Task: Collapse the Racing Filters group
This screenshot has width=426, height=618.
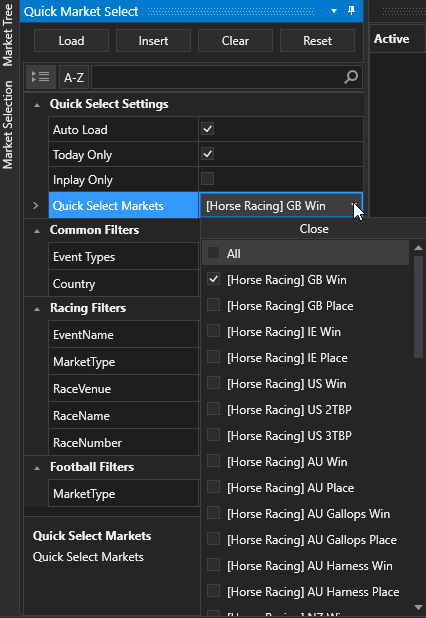Action: [37, 309]
